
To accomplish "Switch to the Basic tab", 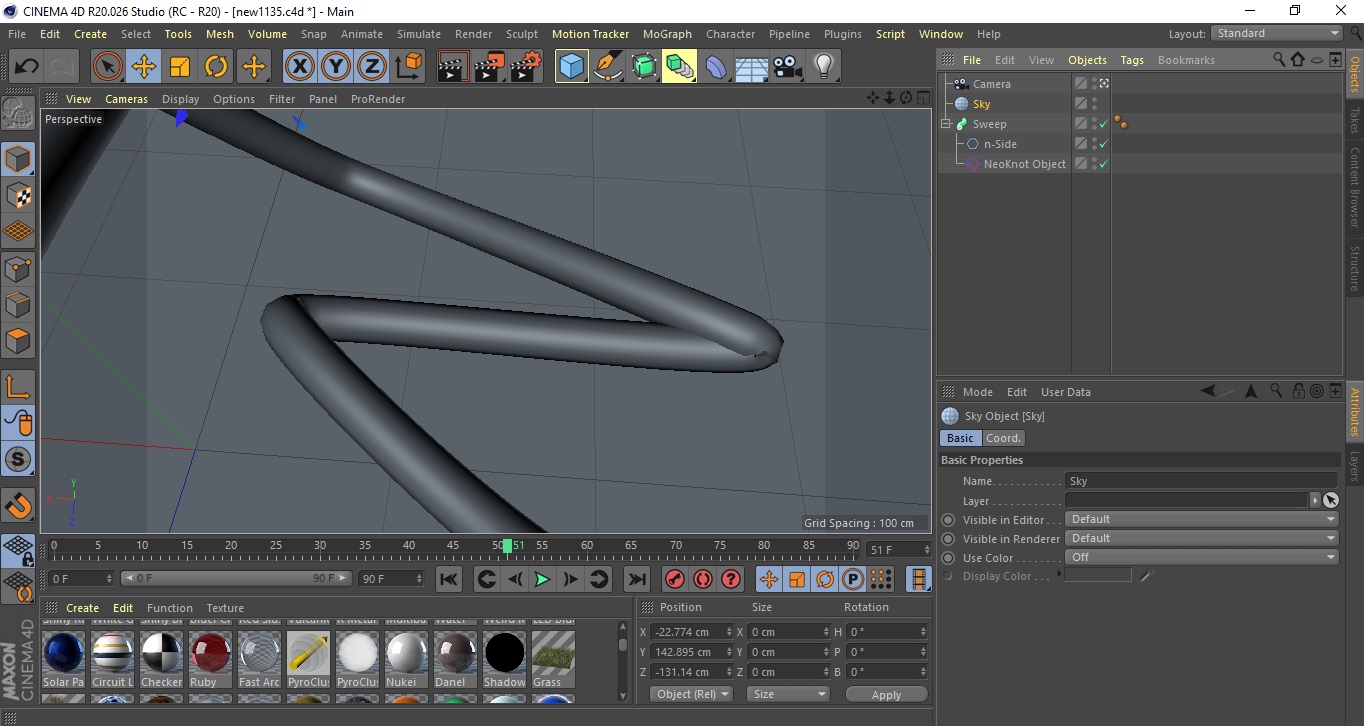I will pos(960,438).
